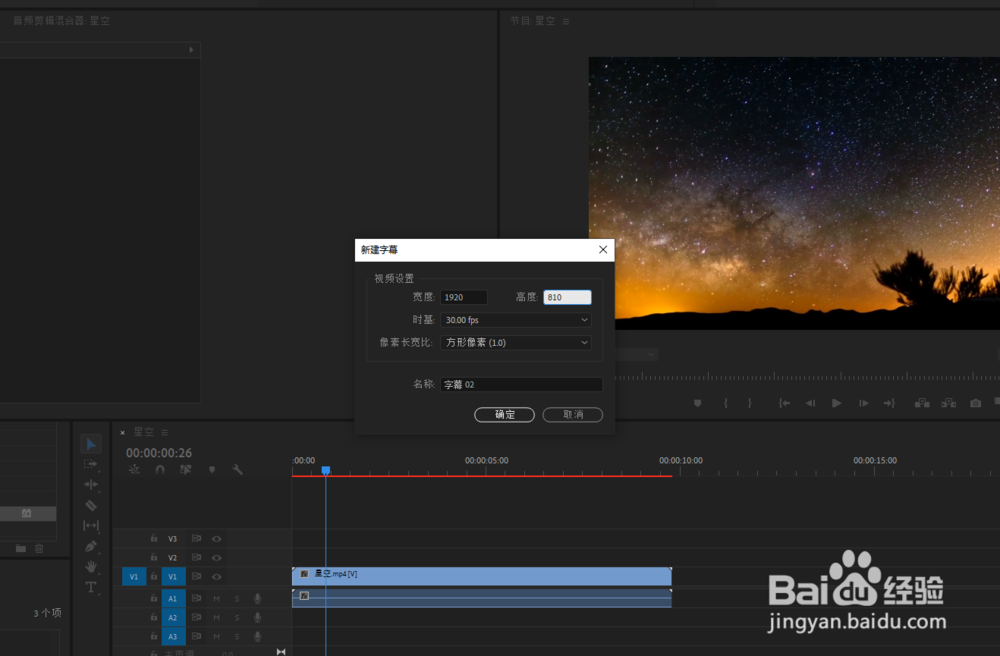Open the 像素长宽比 dropdown
The height and width of the screenshot is (656, 1000).
coord(516,343)
